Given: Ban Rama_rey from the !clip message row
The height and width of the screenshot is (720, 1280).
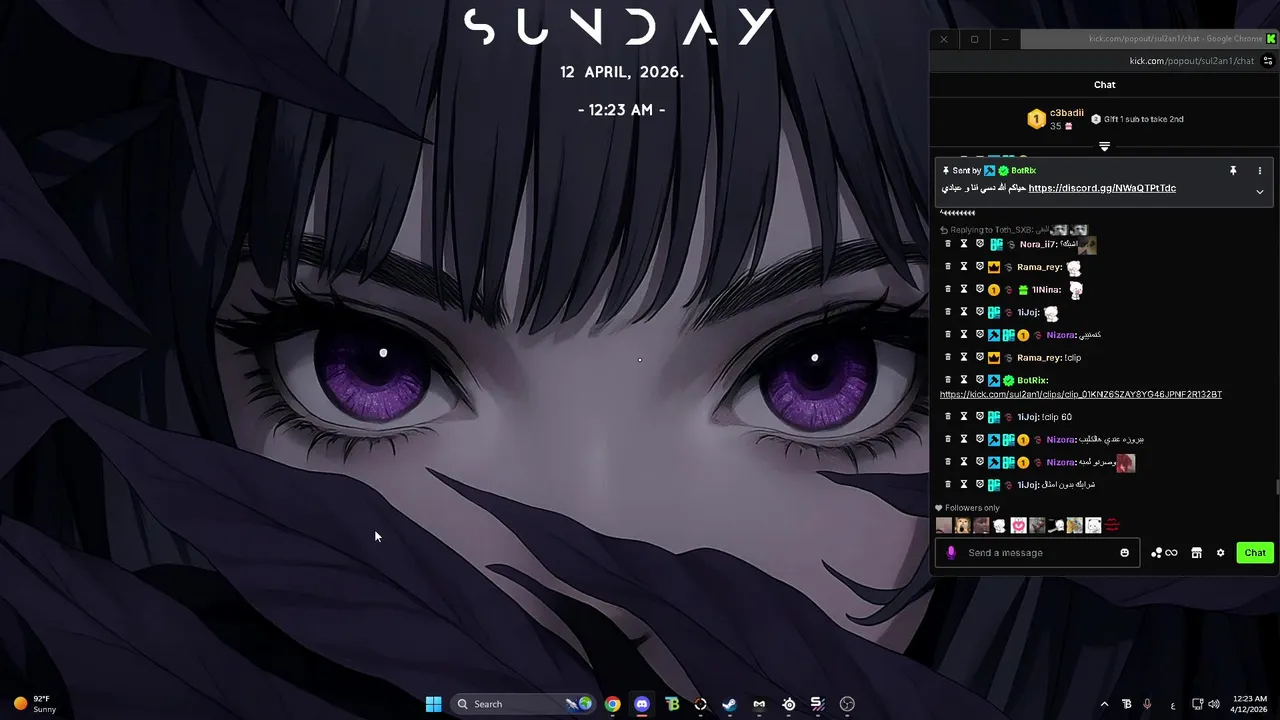Looking at the screenshot, I should pos(980,357).
